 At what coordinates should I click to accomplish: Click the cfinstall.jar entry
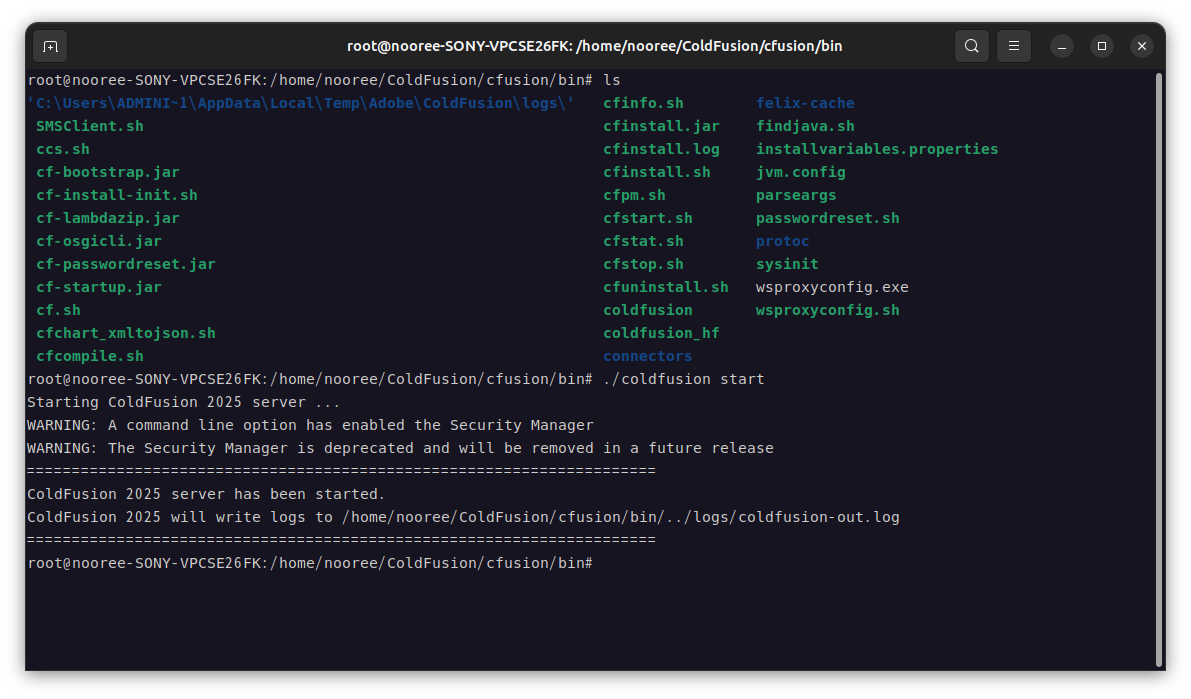662,126
